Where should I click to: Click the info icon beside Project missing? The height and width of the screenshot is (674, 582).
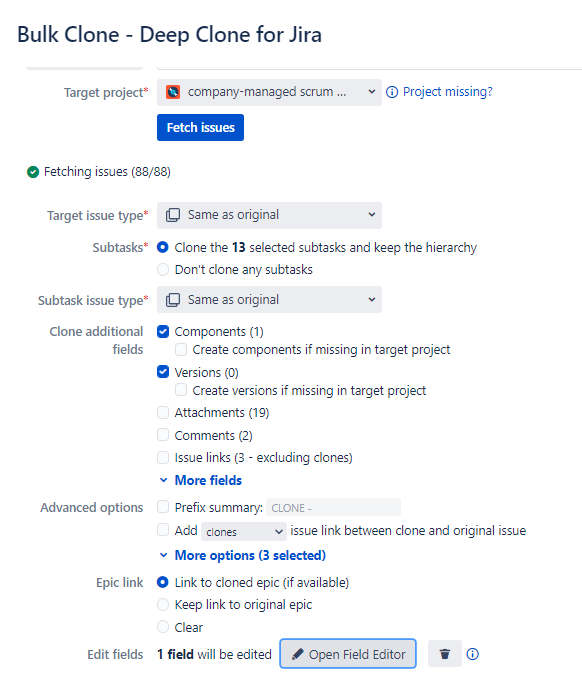click(392, 92)
